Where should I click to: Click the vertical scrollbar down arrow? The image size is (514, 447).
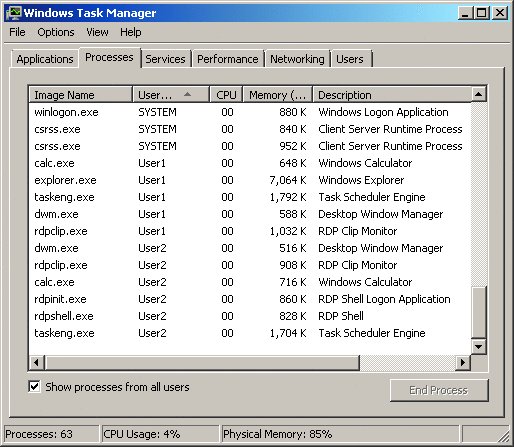[479, 347]
